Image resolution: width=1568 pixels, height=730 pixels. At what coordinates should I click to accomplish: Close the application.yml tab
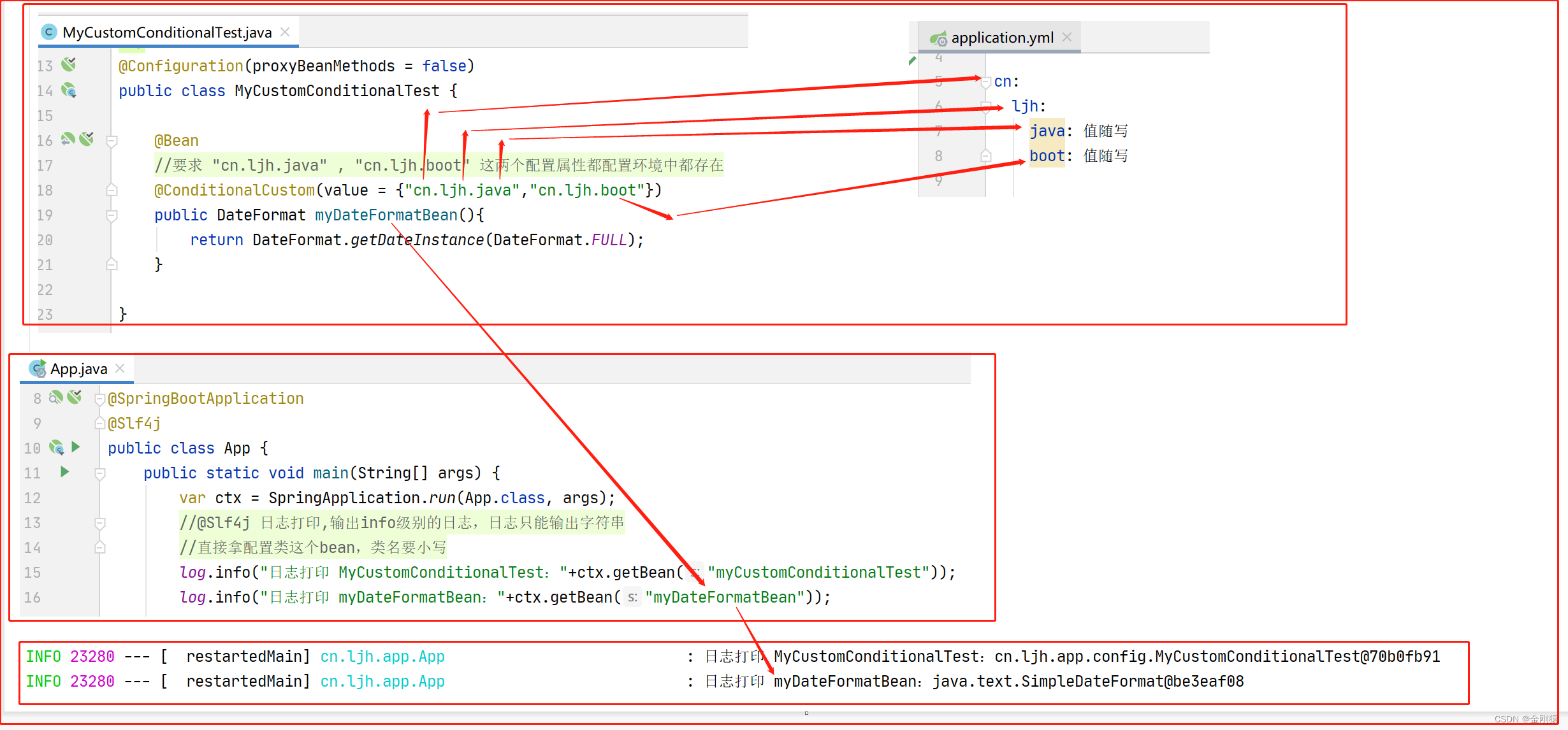point(1067,38)
